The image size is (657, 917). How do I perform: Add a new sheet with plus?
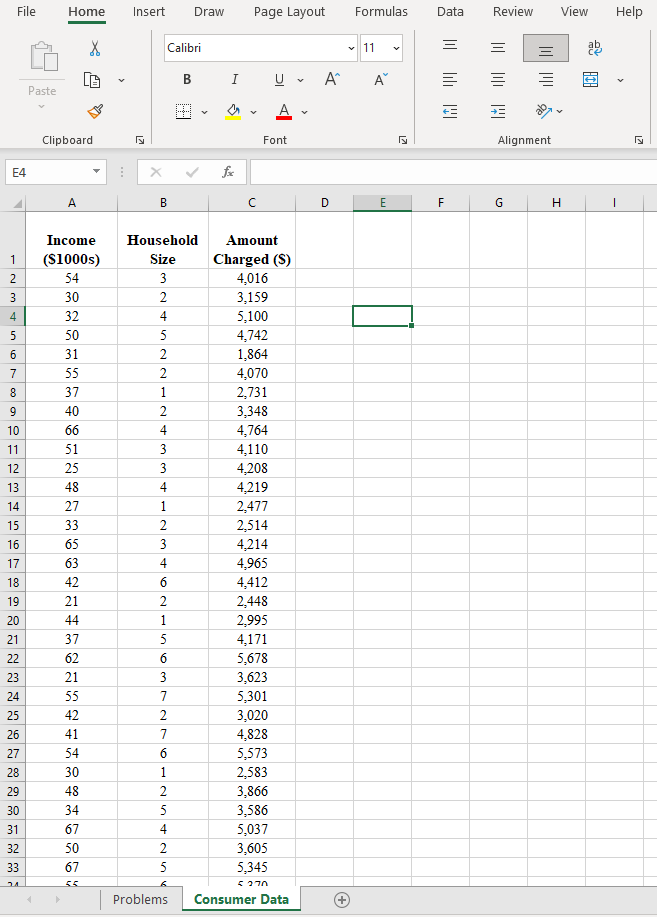point(342,899)
